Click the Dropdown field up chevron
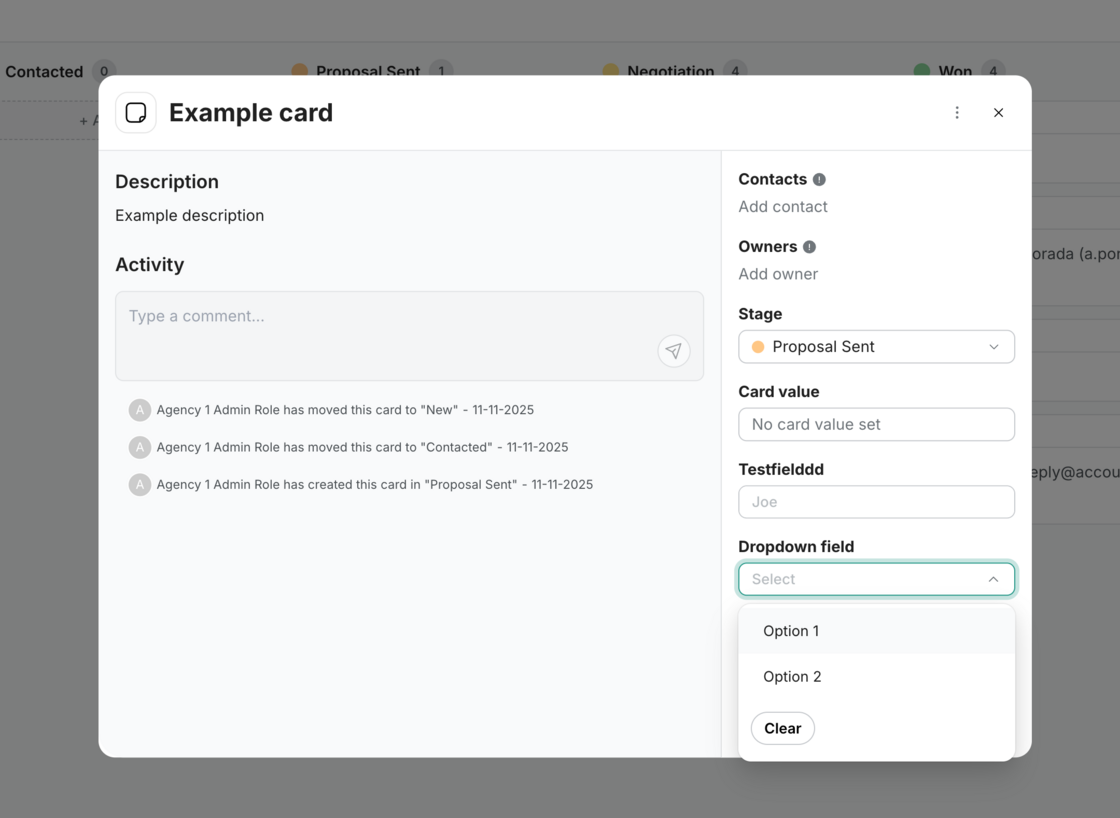The width and height of the screenshot is (1120, 818). point(994,579)
